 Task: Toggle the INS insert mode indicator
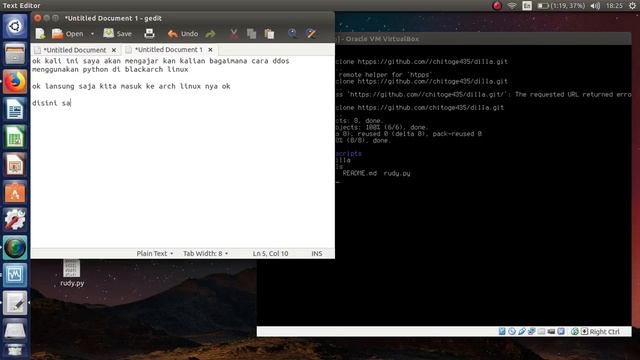coord(317,253)
